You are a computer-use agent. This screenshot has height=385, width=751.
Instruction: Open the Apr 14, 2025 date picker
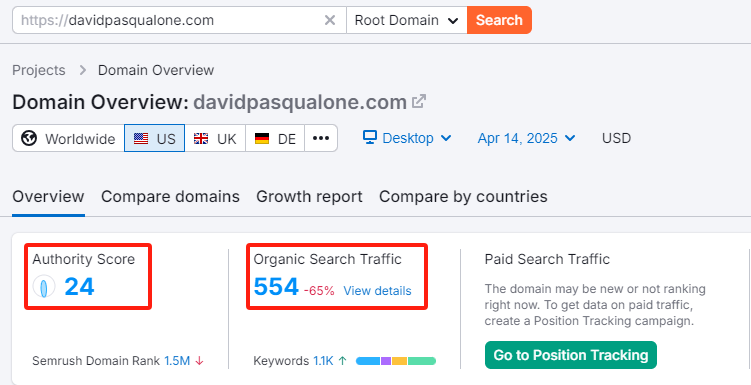pyautogui.click(x=526, y=138)
